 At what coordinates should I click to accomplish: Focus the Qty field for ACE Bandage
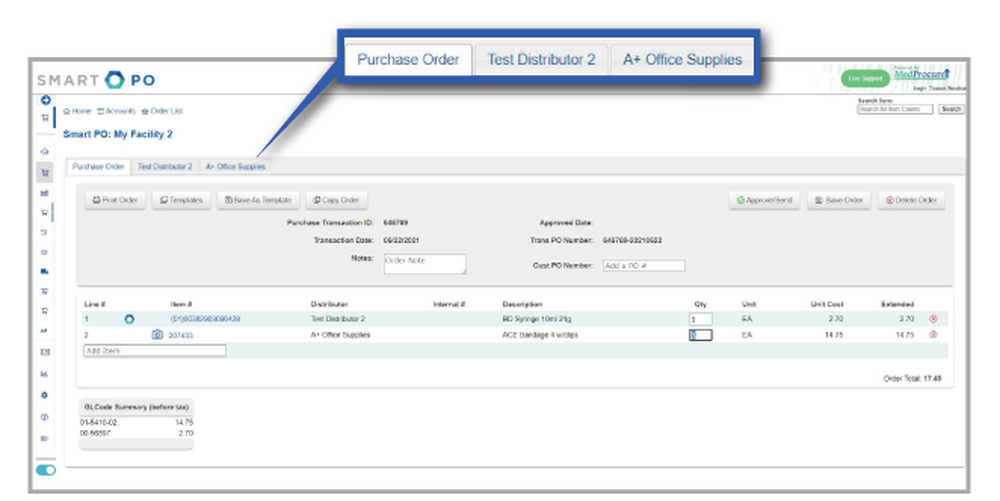tap(700, 335)
